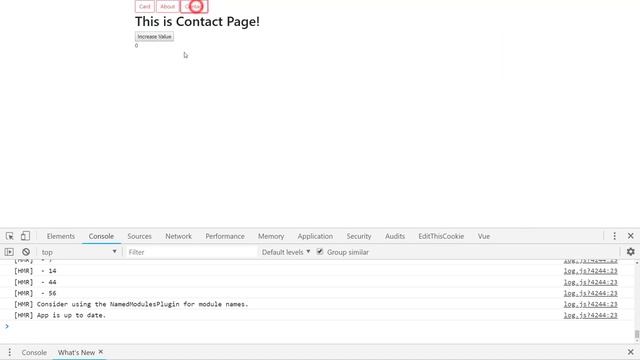Click the About navigation button
The height and width of the screenshot is (360, 640).
[167, 7]
